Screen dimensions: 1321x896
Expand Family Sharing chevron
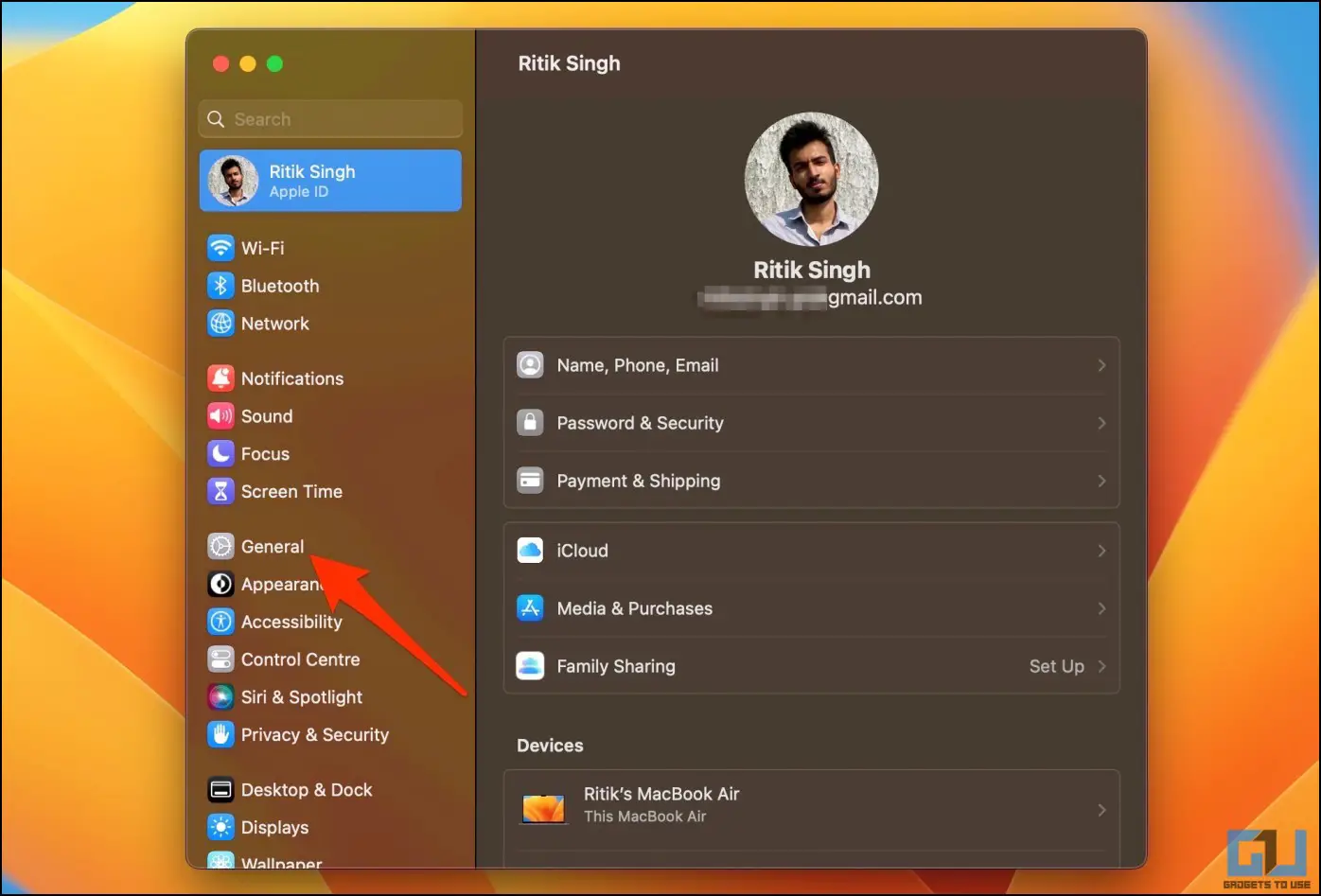click(x=1101, y=666)
